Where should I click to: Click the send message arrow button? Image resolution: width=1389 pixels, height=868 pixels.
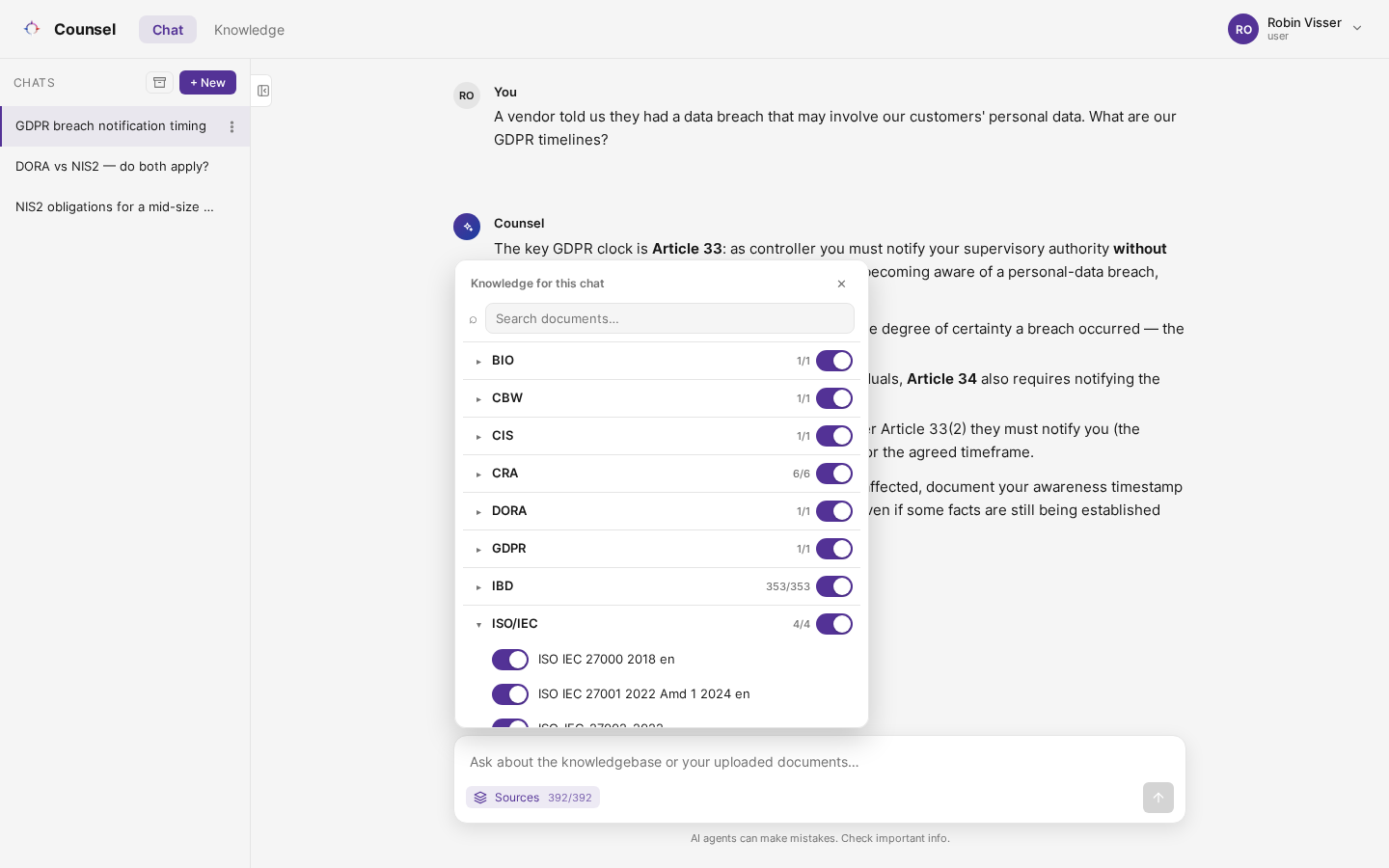pos(1158,798)
